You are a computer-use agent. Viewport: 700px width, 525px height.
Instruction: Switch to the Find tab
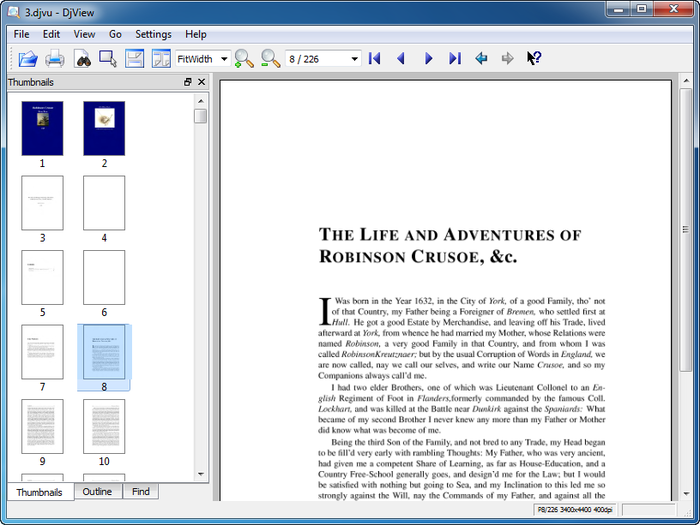pyautogui.click(x=141, y=492)
